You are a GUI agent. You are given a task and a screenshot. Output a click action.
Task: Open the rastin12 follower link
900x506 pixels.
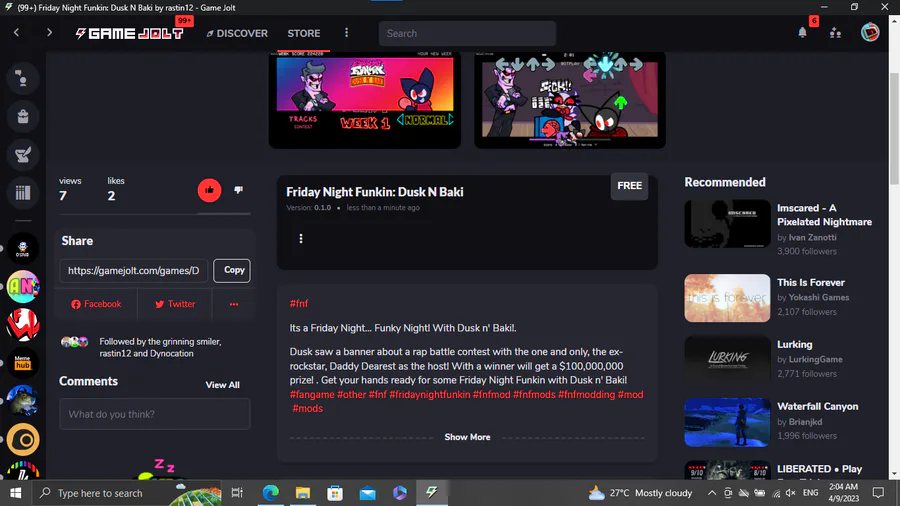coord(115,353)
